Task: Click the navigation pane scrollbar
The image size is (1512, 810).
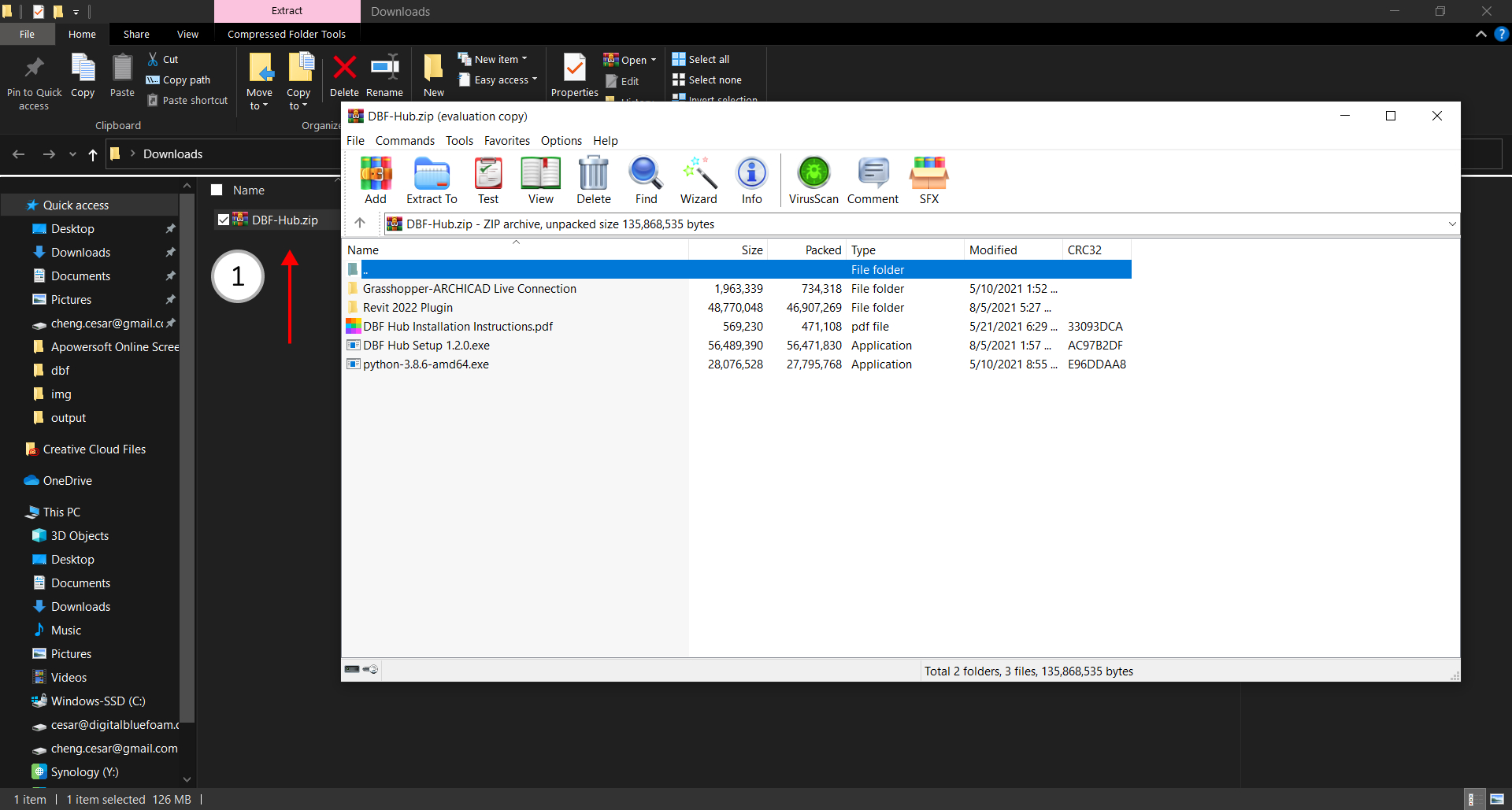Action: point(187,457)
